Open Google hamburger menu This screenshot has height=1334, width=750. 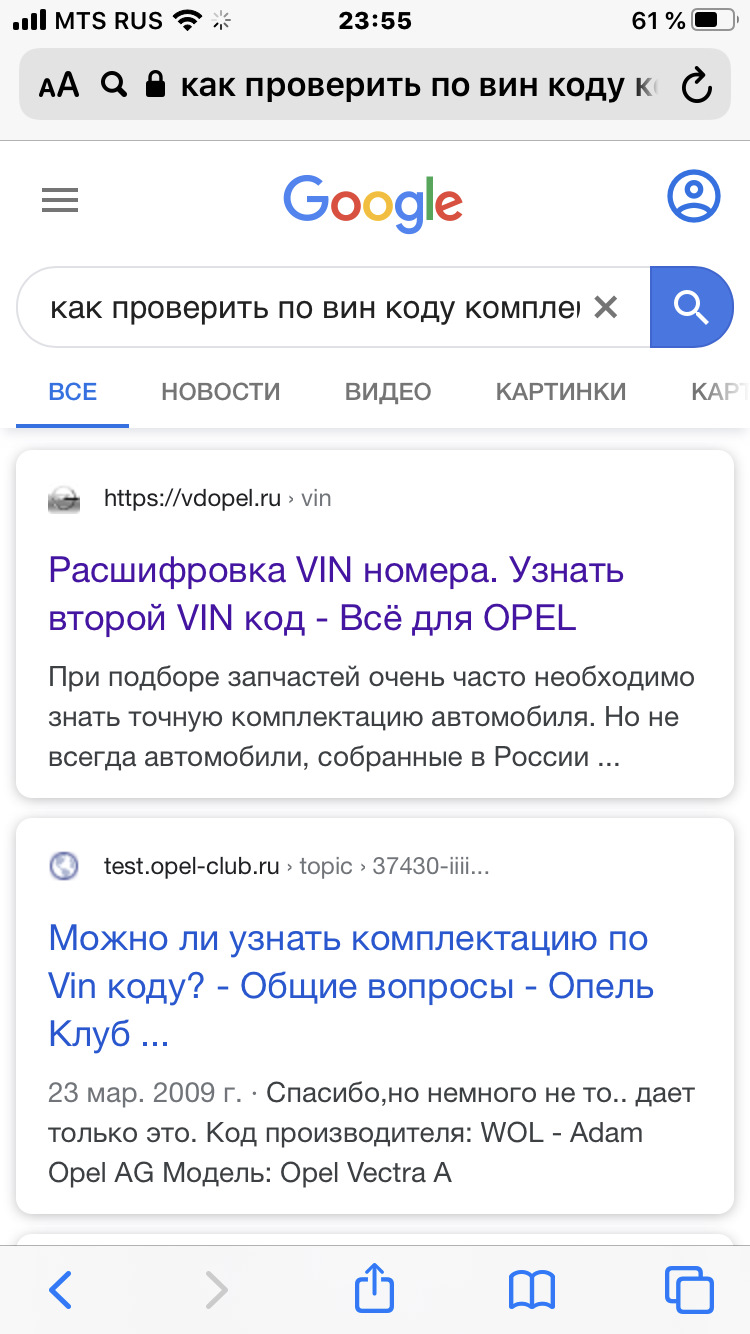[x=60, y=202]
